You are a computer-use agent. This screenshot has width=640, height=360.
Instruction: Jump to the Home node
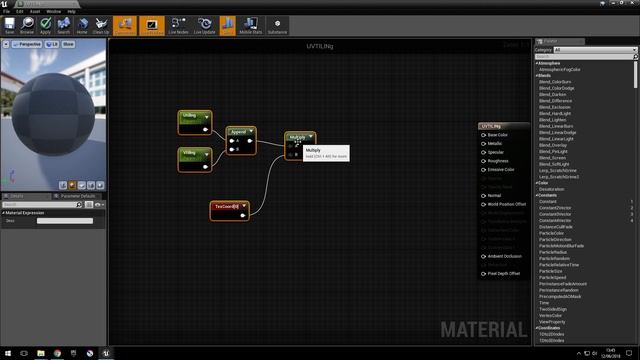82,26
